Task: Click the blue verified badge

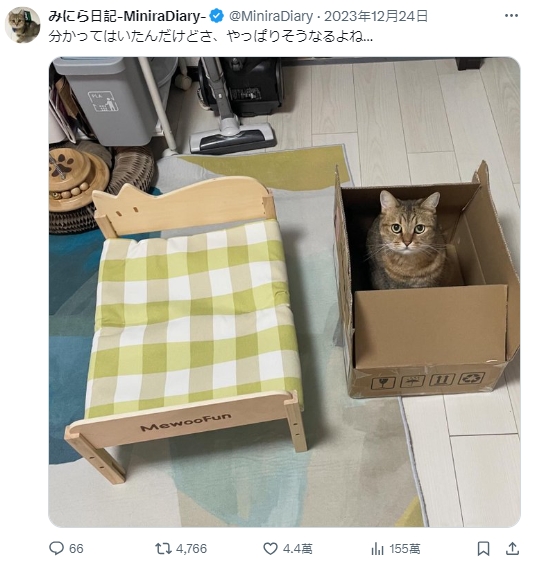Action: pos(217,16)
